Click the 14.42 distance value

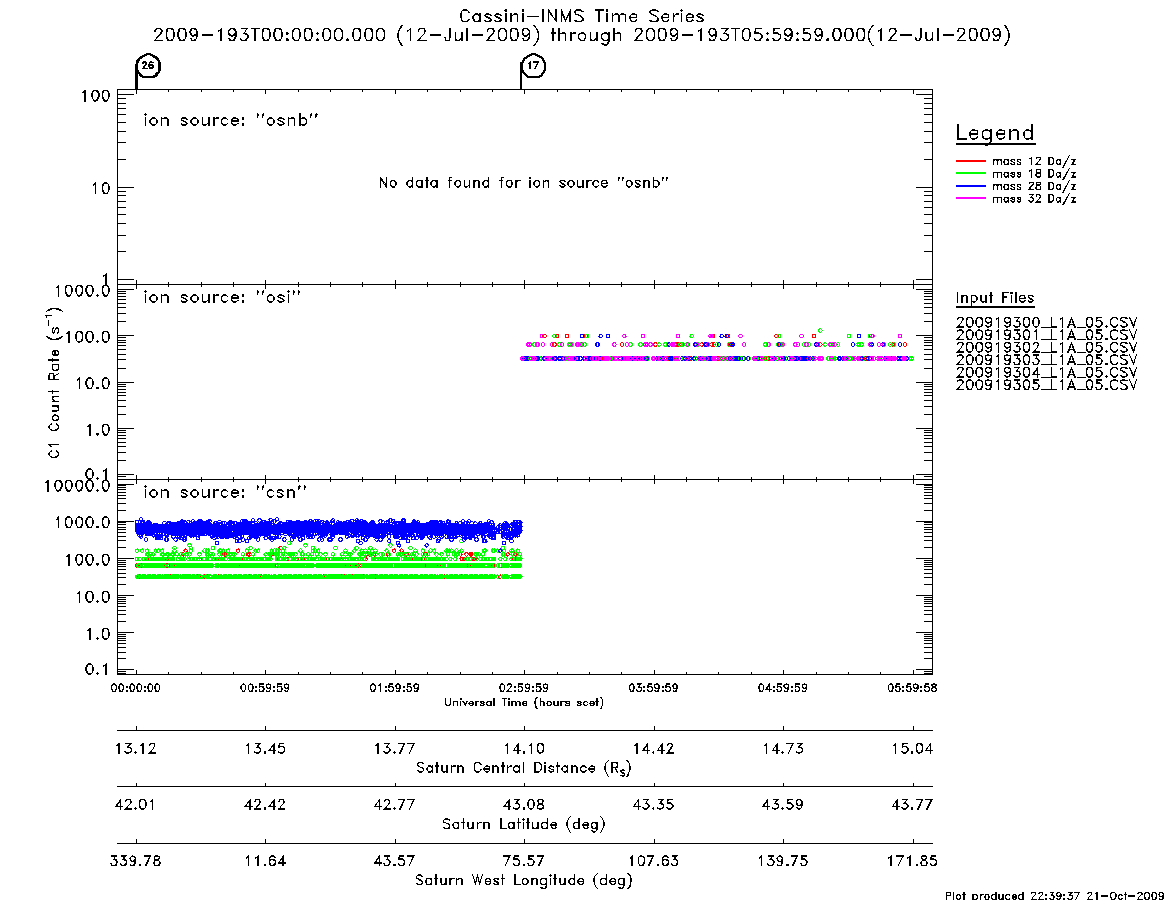pos(653,748)
